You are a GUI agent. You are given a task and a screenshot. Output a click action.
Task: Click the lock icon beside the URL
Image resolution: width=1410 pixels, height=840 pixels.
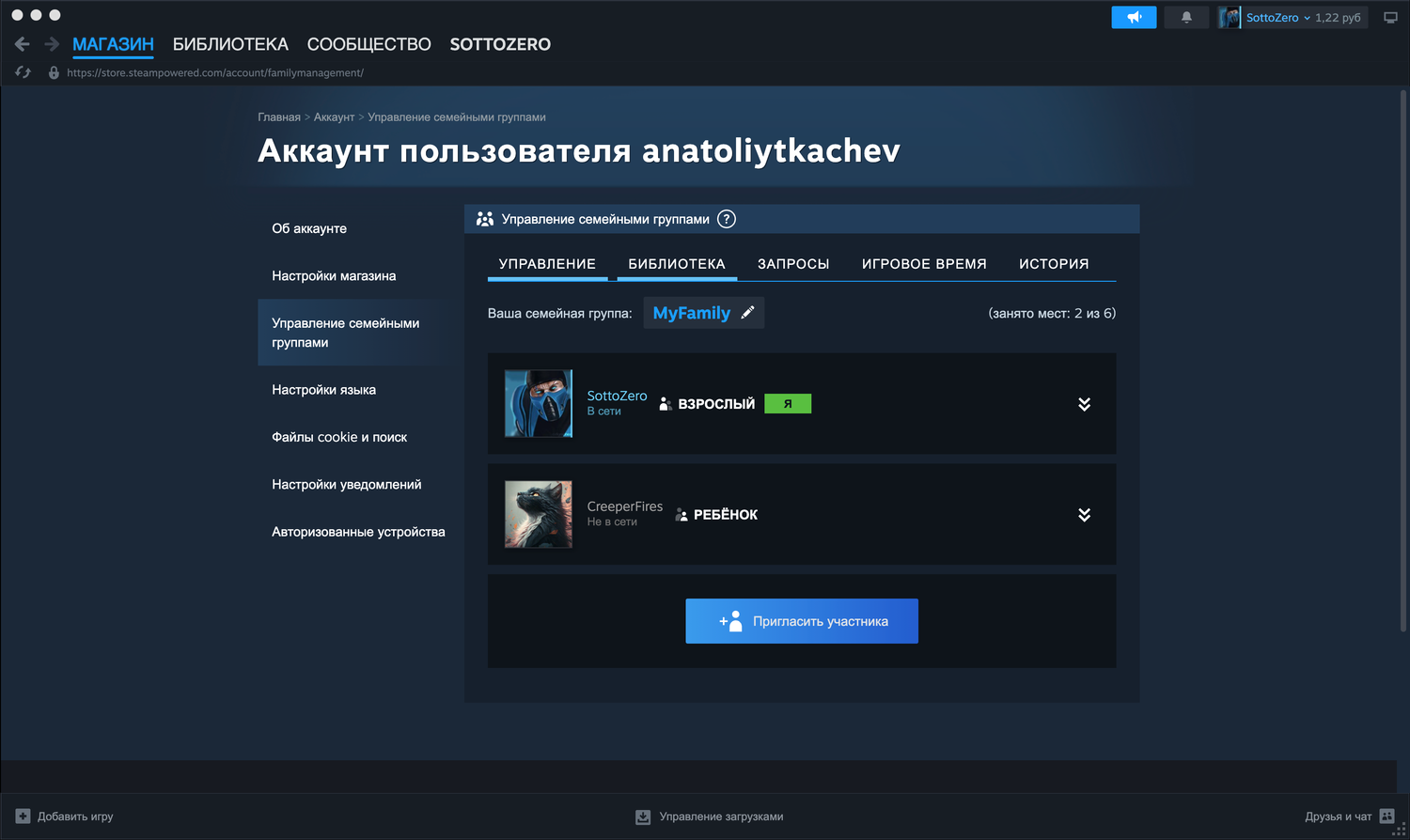click(x=54, y=72)
